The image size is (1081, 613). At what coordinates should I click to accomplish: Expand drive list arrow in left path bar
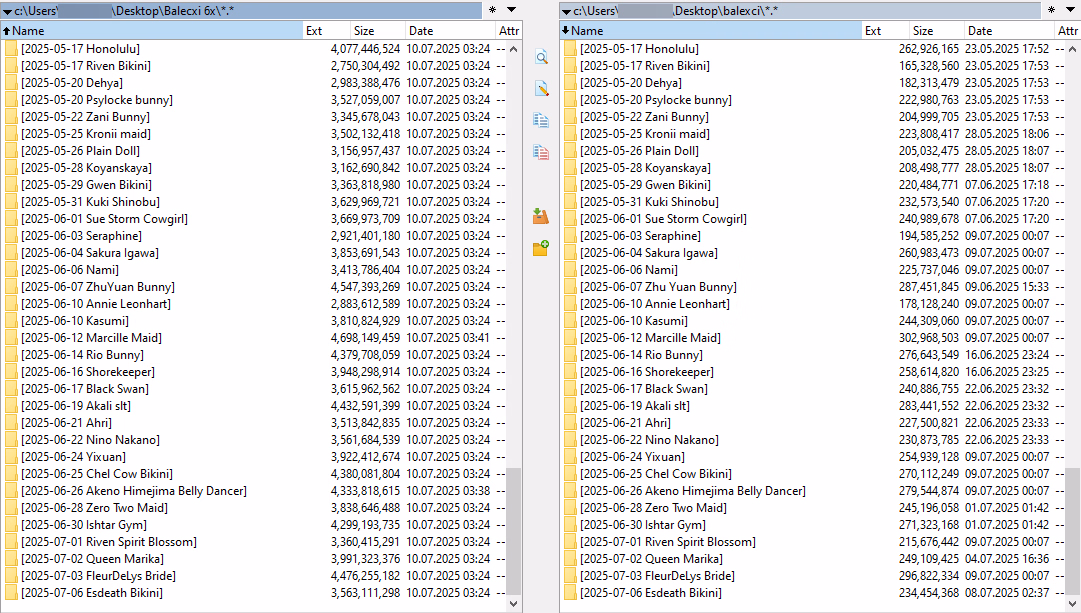7,11
